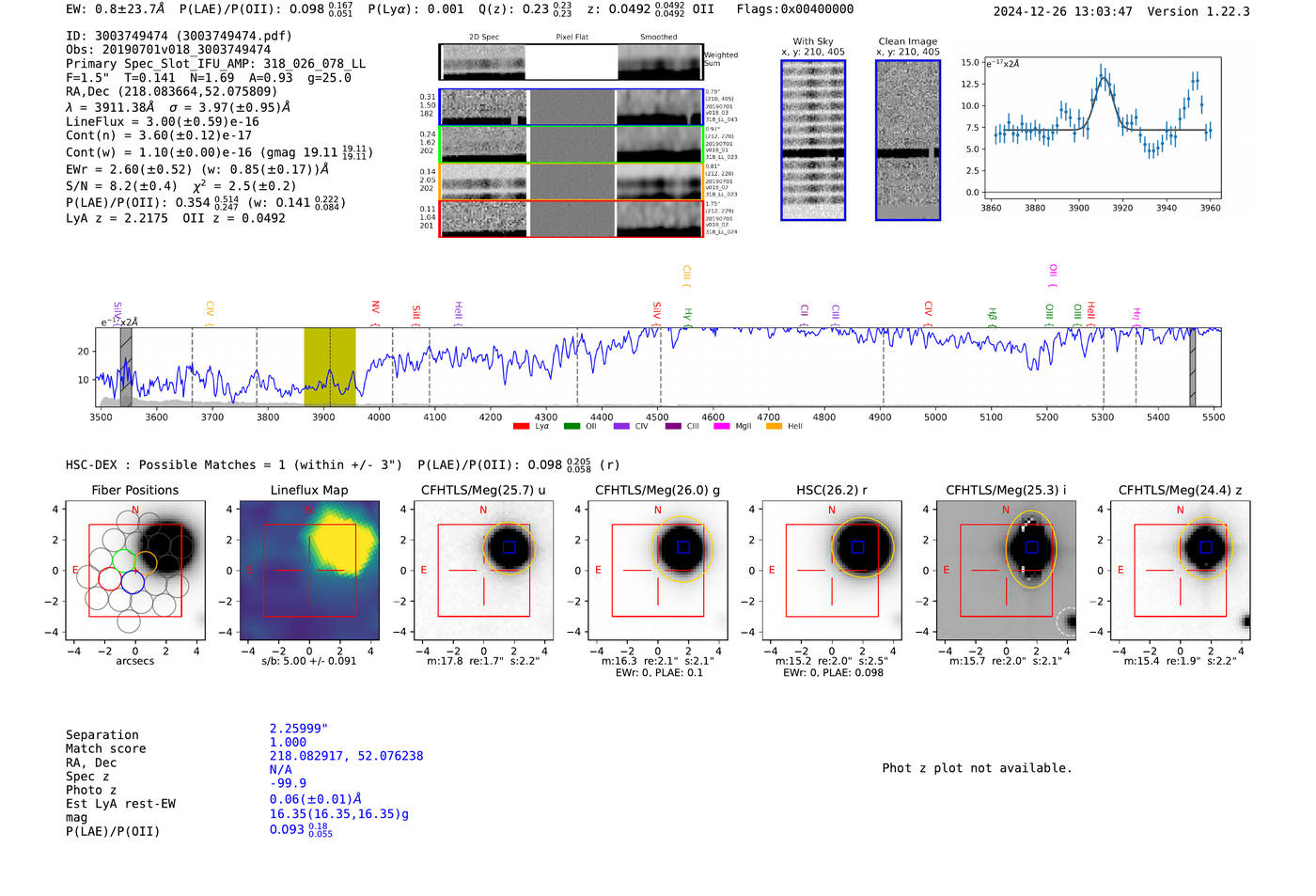The image size is (1316, 896).
Task: Click the Obs: 20190701v018_3003749474 text
Action: click(168, 50)
